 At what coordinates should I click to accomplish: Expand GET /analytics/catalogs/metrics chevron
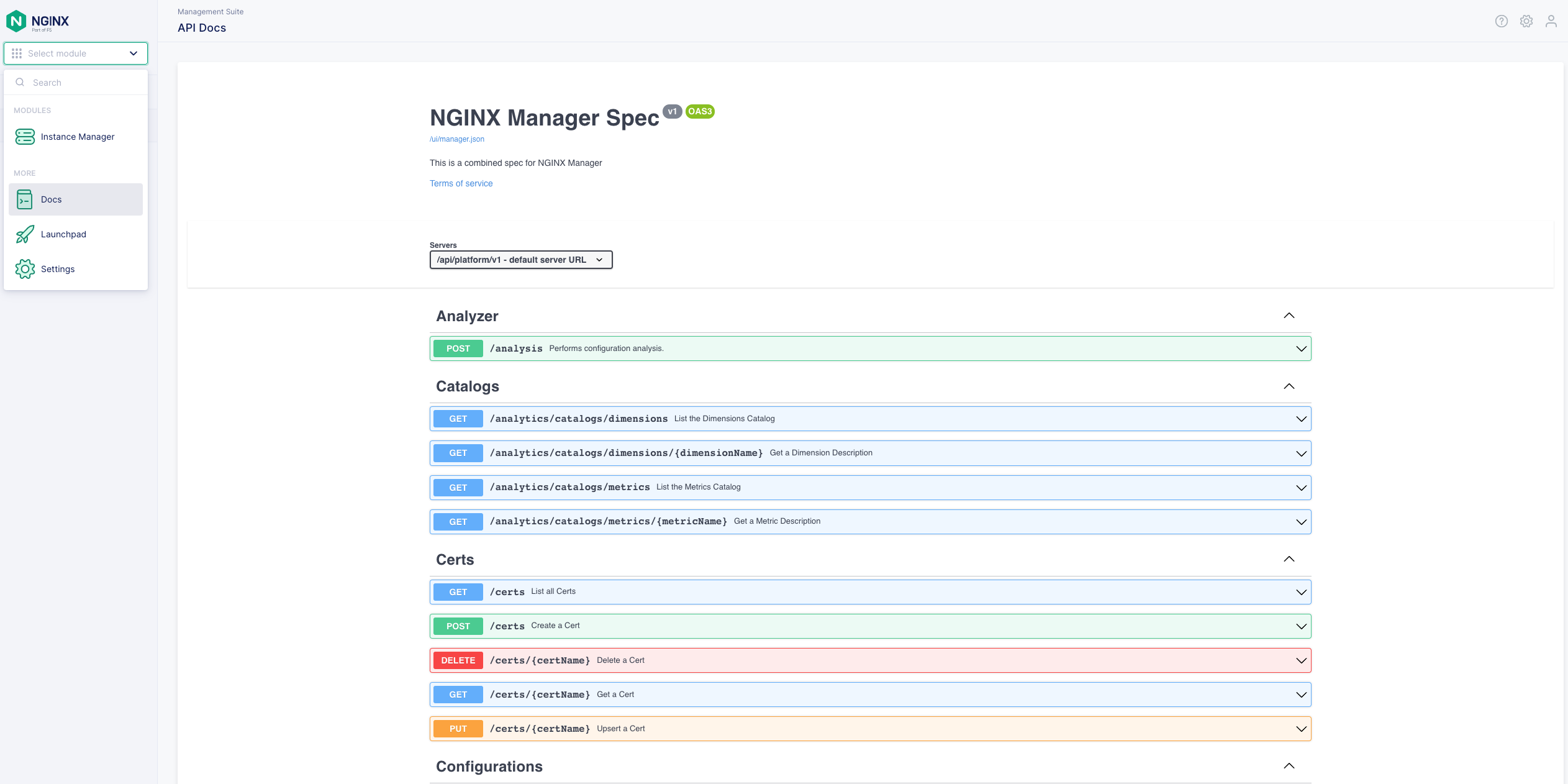click(x=1301, y=488)
